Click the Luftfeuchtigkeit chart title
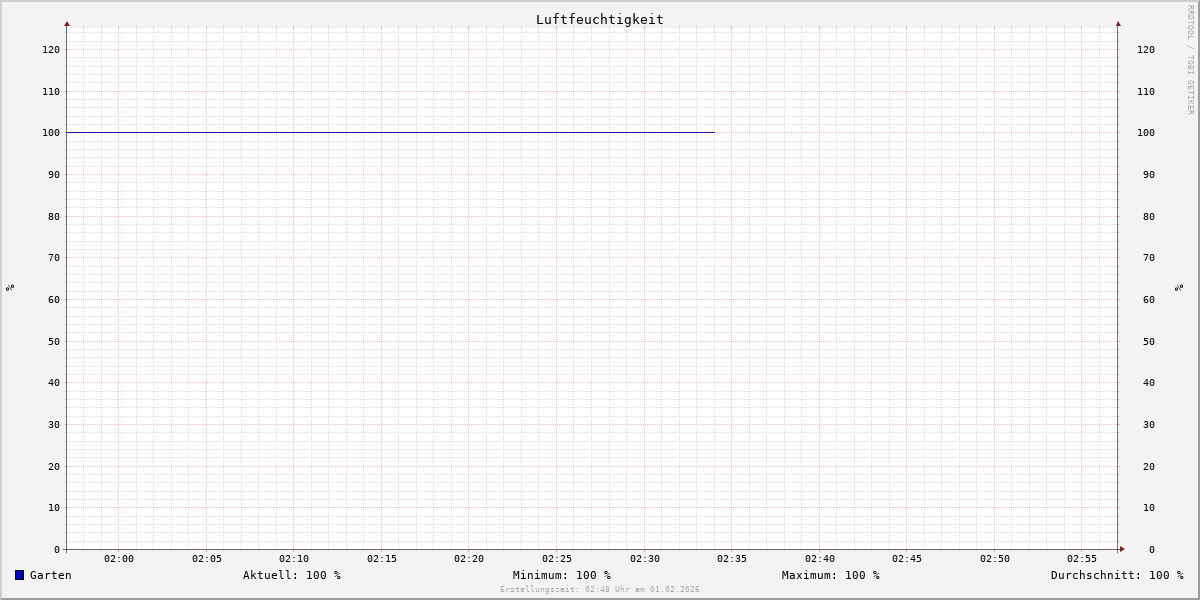 pyautogui.click(x=599, y=19)
